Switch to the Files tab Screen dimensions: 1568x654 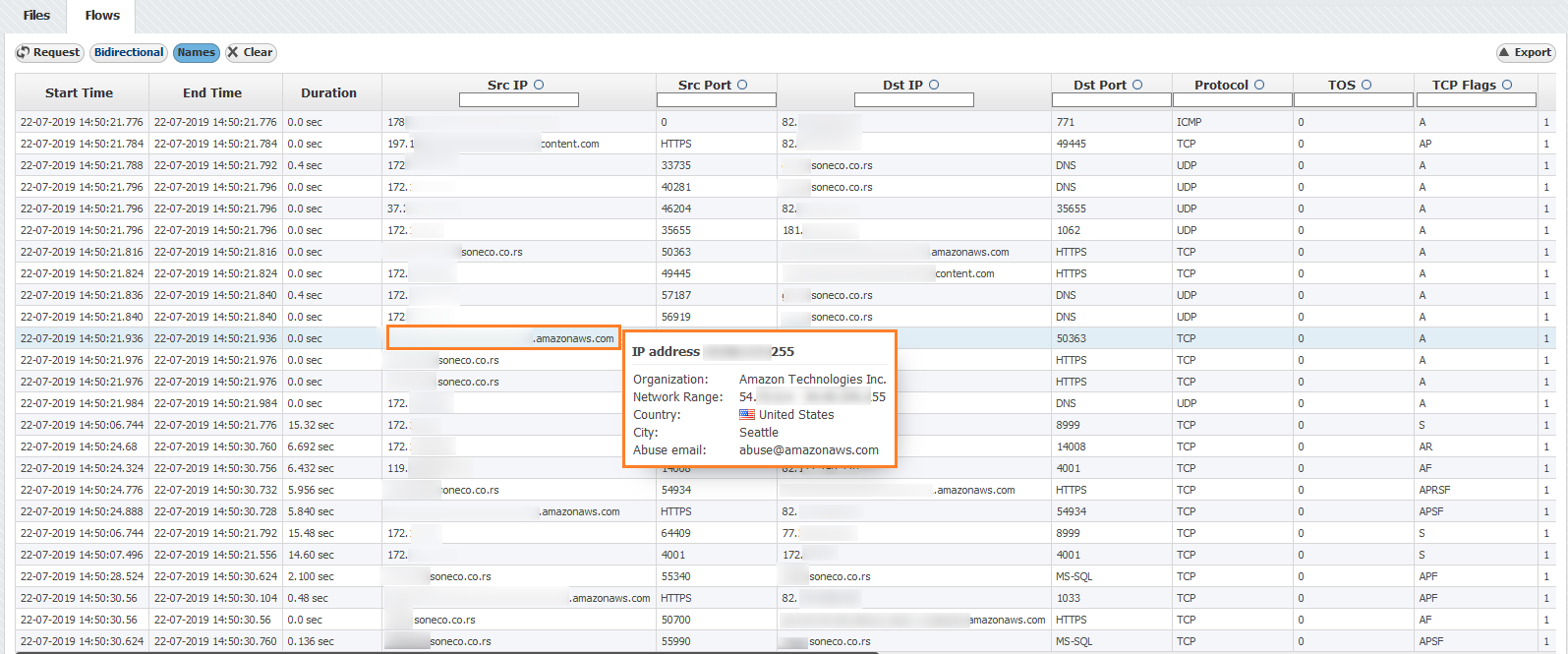click(x=36, y=16)
